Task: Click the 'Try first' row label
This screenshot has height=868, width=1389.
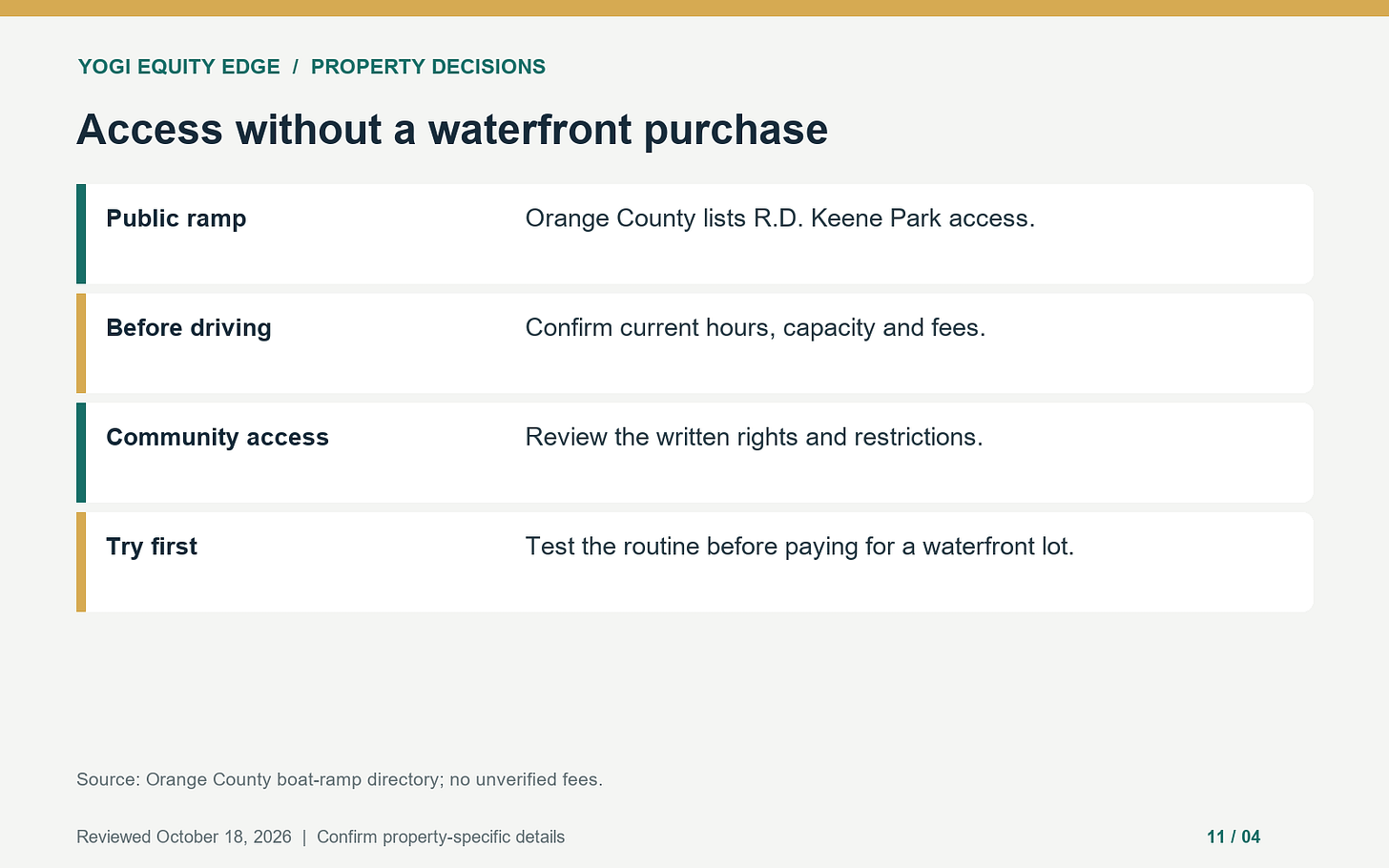Action: (152, 547)
